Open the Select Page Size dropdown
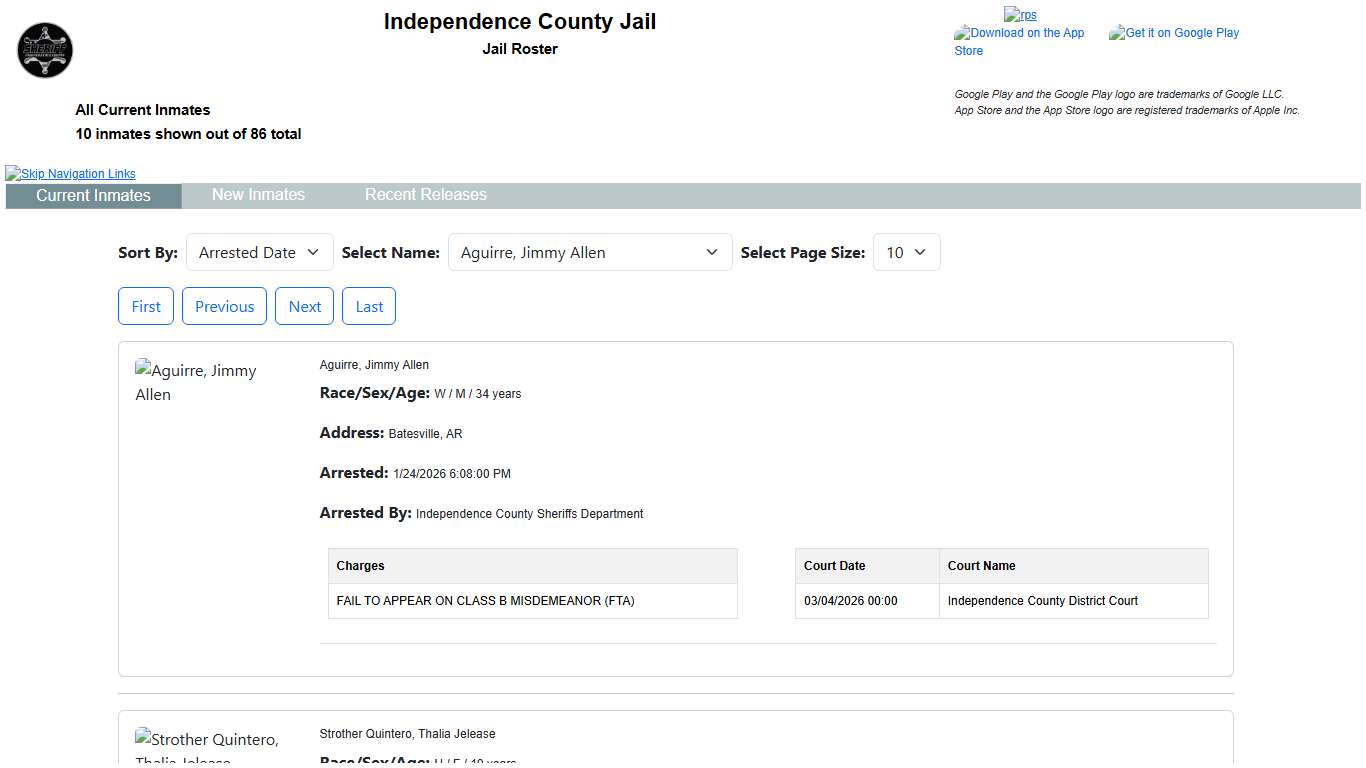 [906, 253]
